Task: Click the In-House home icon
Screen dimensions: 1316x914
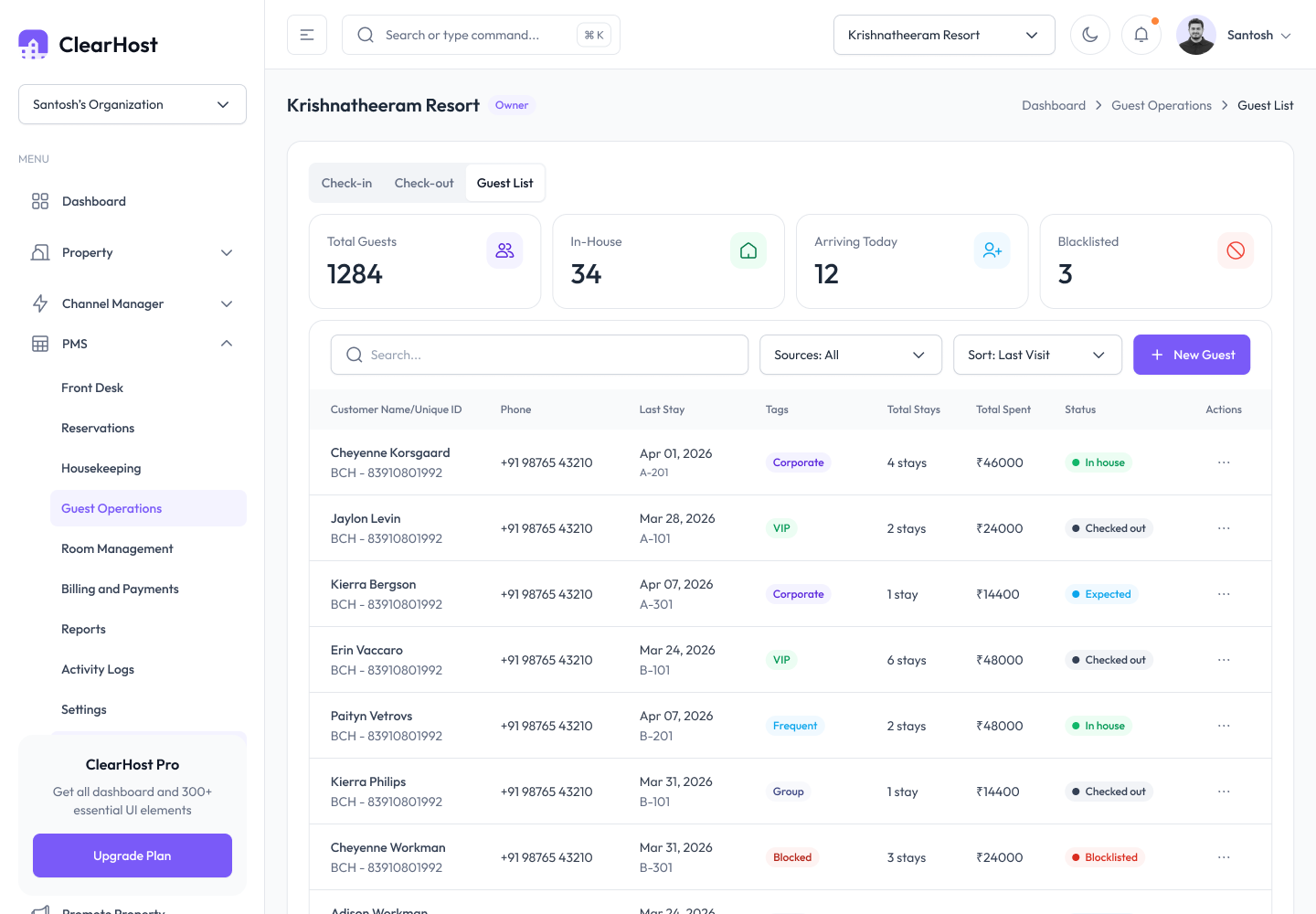Action: [x=748, y=250]
